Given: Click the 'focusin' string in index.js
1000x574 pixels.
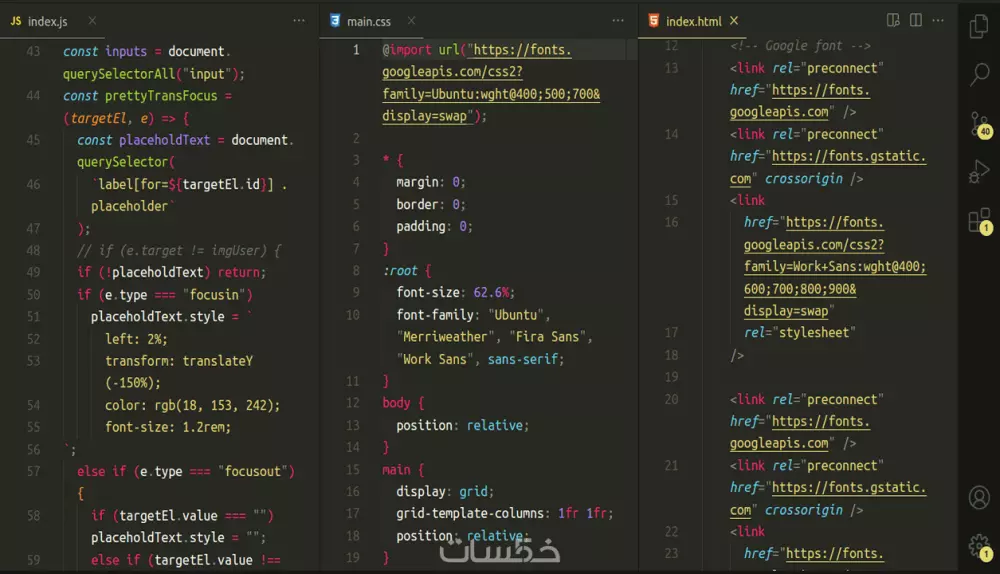Looking at the screenshot, I should coord(214,295).
